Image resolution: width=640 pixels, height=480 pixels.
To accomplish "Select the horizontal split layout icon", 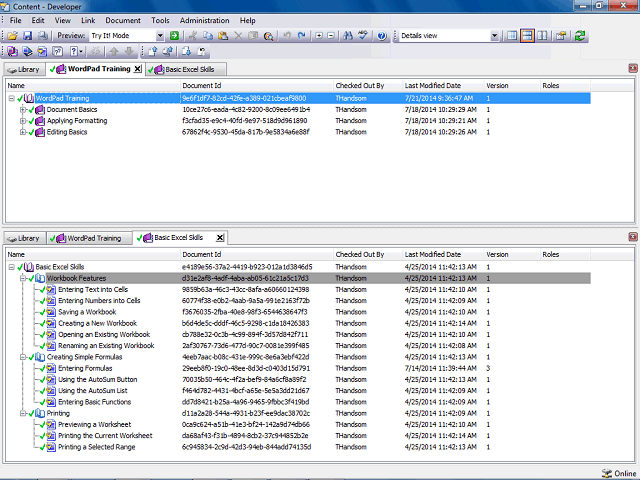I will pyautogui.click(x=527, y=36).
